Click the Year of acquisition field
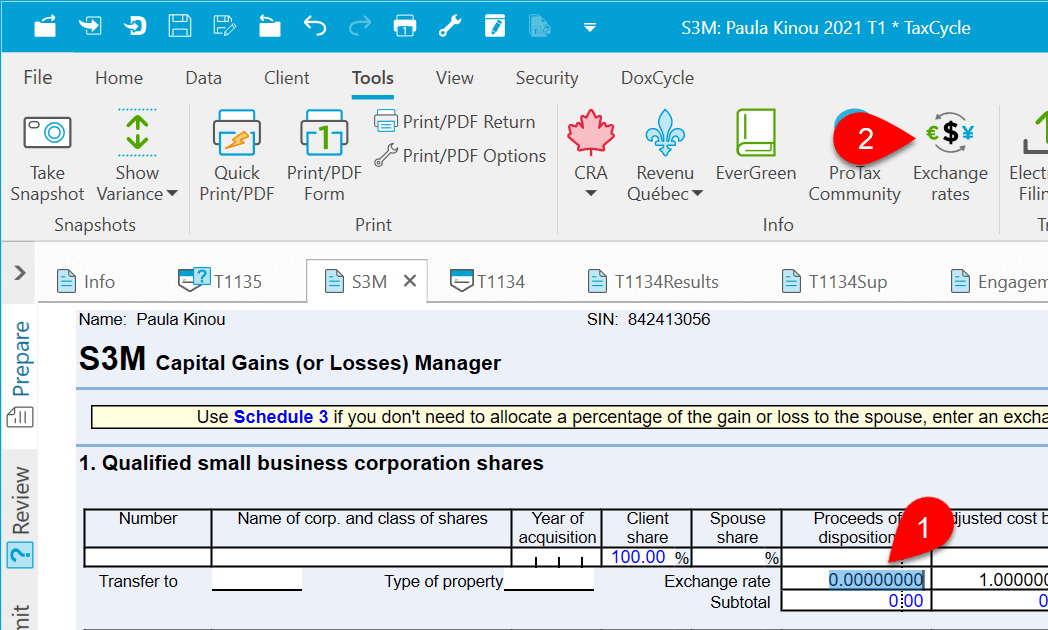The height and width of the screenshot is (630, 1048). point(557,557)
